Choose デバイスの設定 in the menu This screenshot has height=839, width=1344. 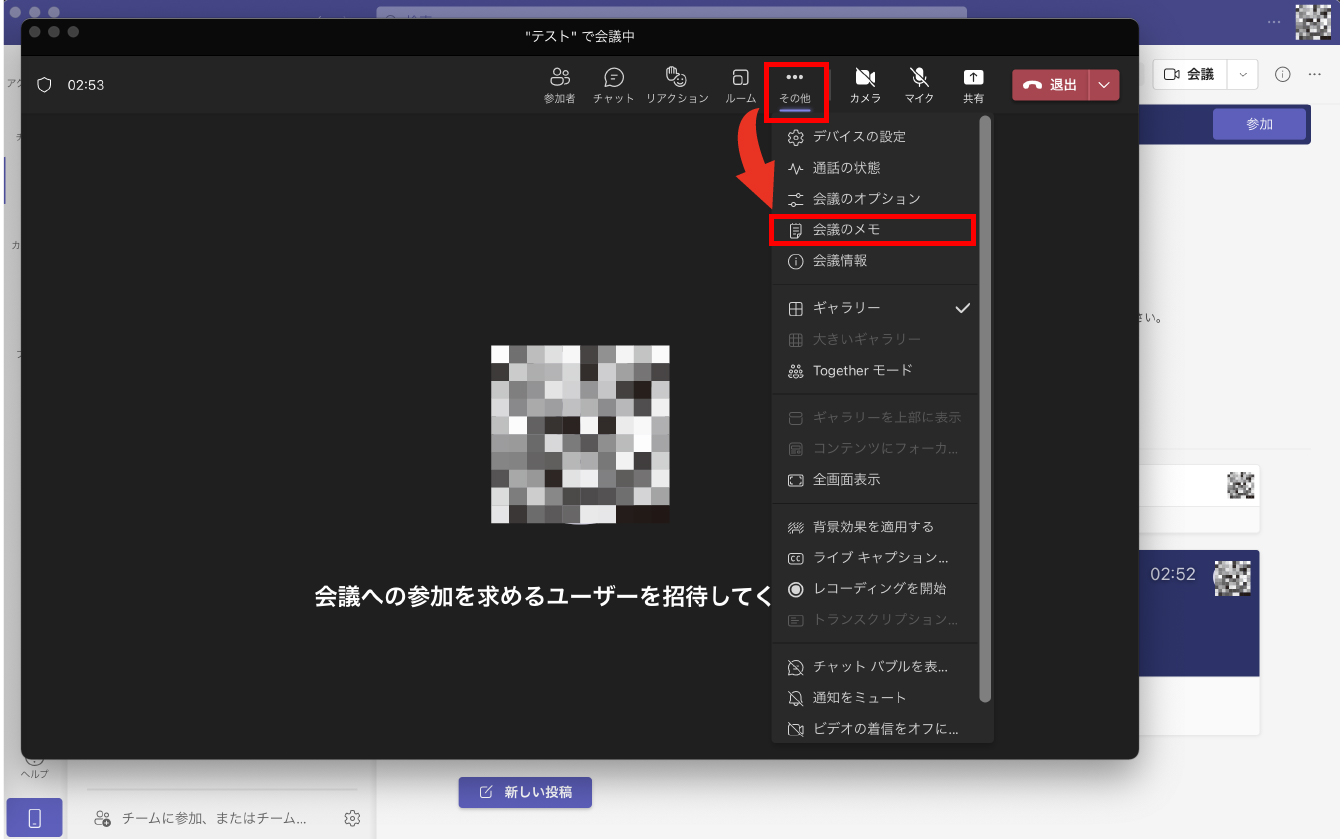(858, 136)
